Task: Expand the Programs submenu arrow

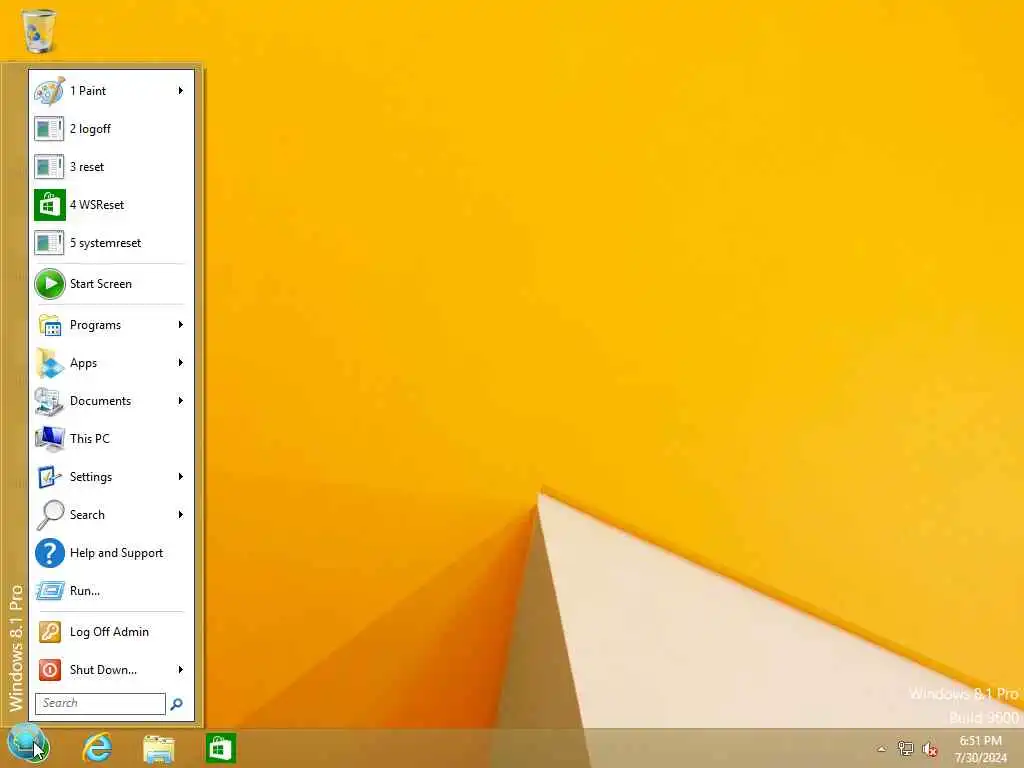Action: [180, 325]
